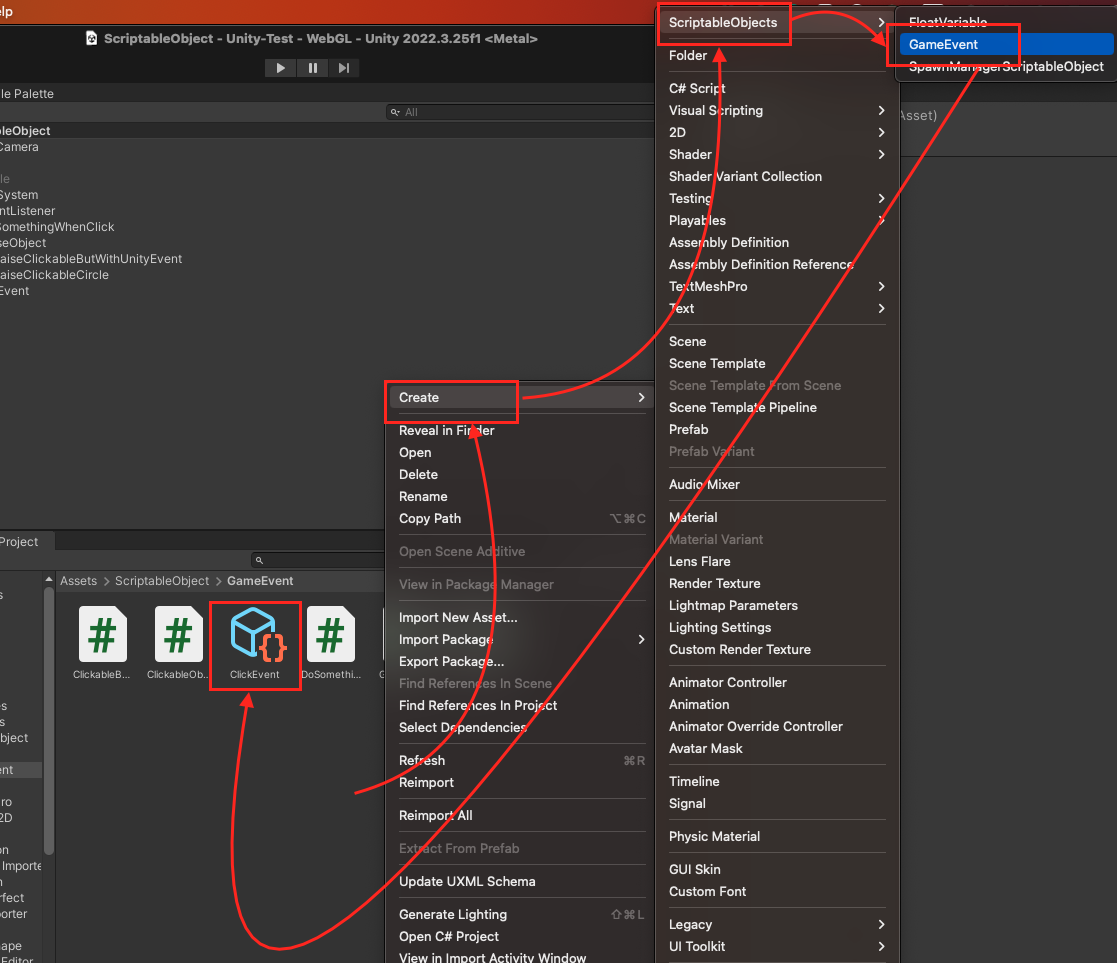Click ScriptableObject in the breadcrumb path
Screen dimensions: 1117x963
tap(162, 581)
